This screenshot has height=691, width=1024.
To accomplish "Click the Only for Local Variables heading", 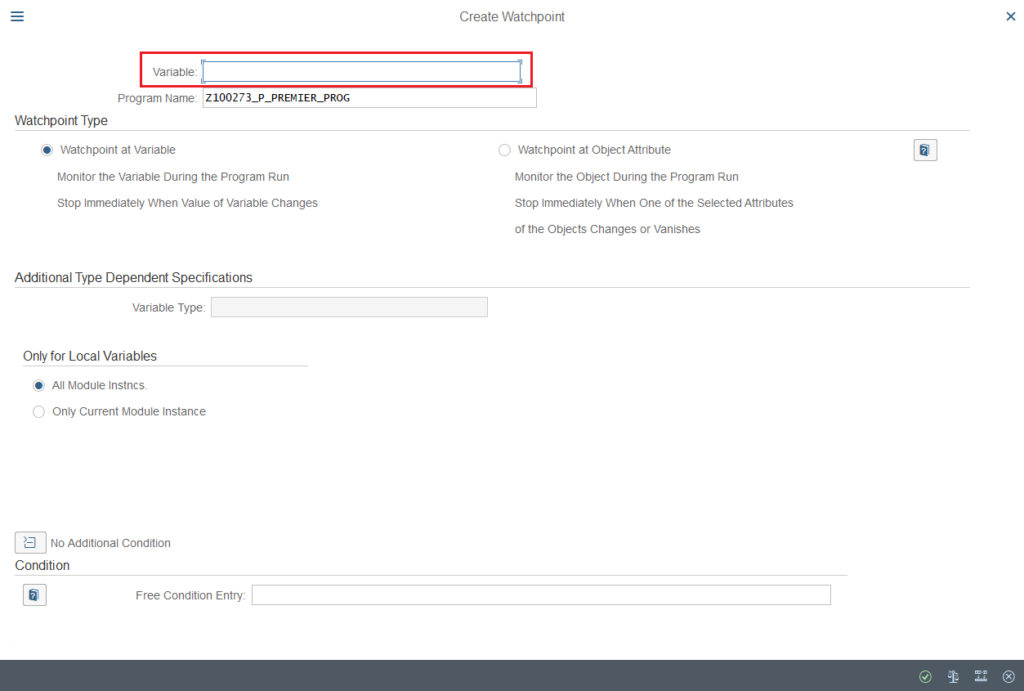I will 90,356.
